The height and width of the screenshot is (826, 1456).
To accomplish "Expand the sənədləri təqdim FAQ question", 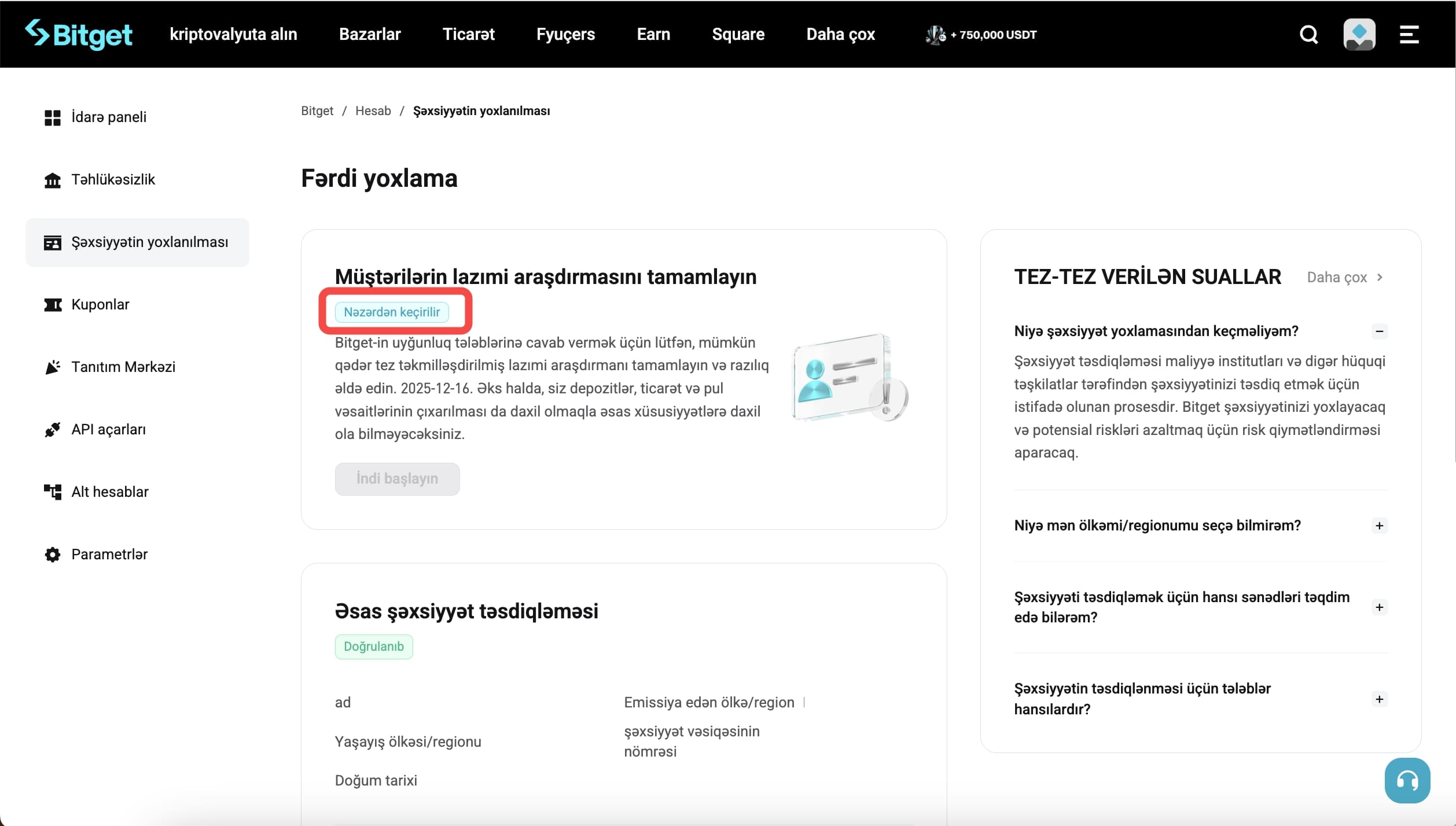I will (x=1380, y=606).
